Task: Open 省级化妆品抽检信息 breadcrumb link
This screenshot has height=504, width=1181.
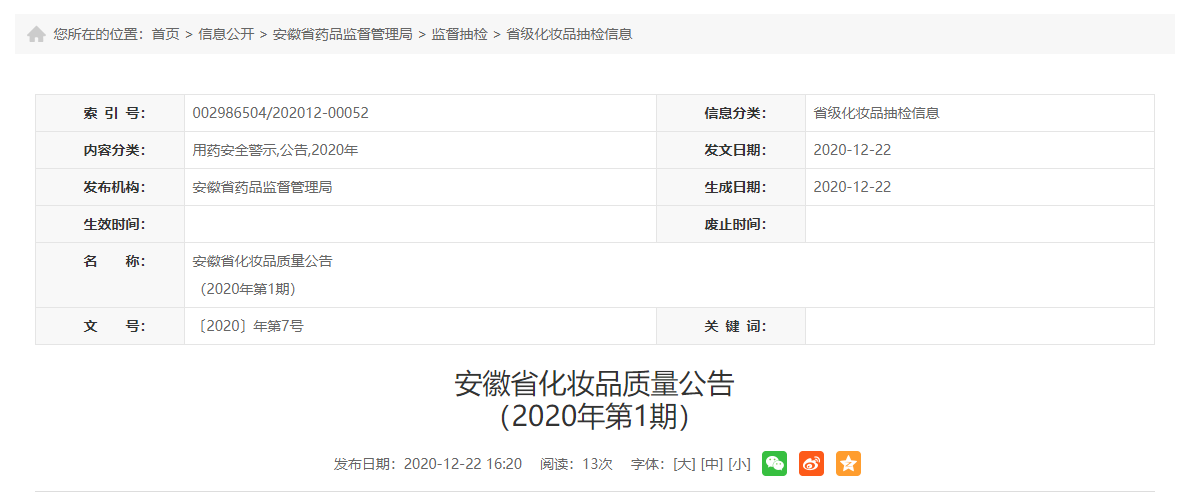Action: [569, 34]
